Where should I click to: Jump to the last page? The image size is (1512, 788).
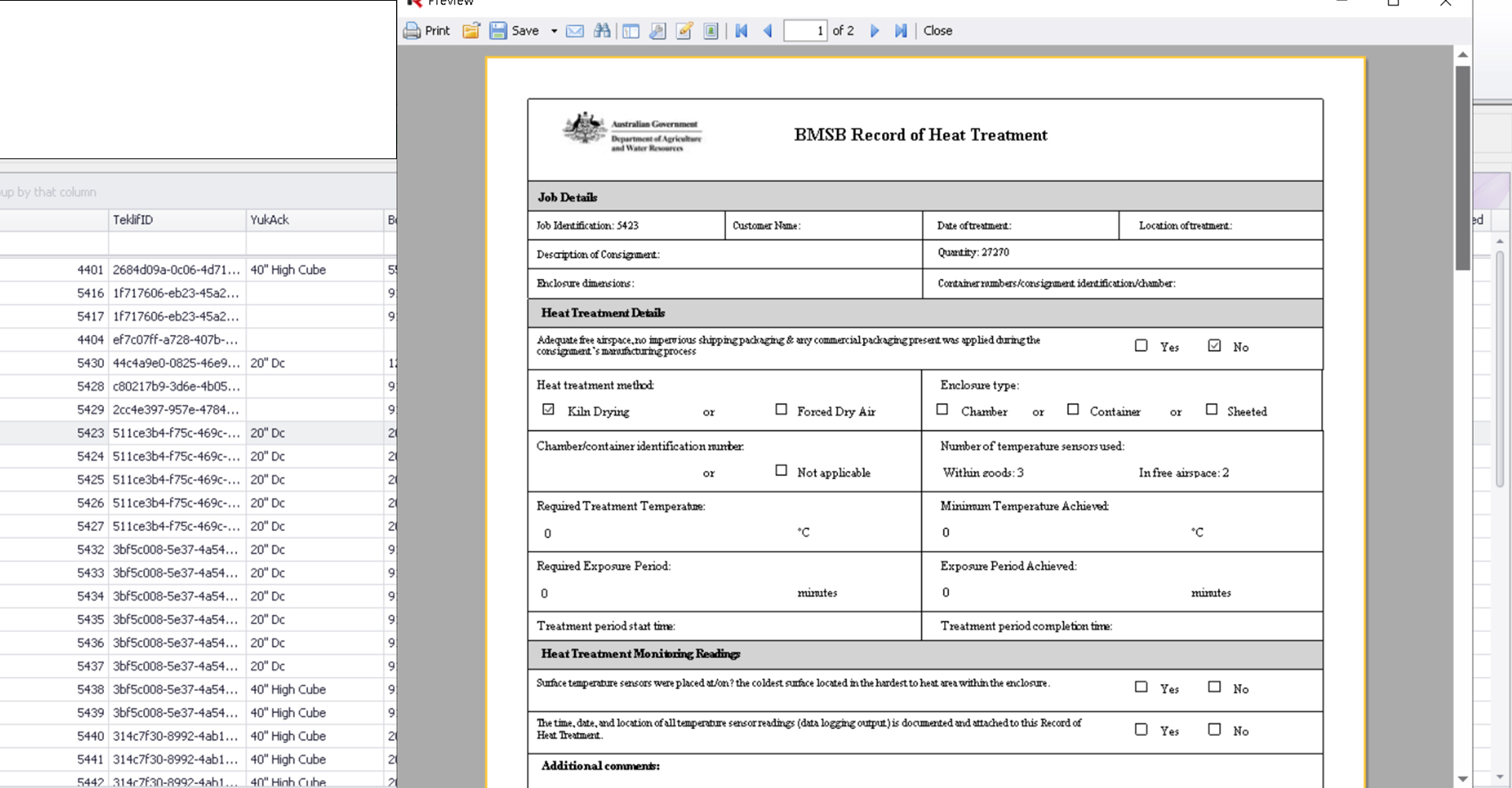[901, 31]
